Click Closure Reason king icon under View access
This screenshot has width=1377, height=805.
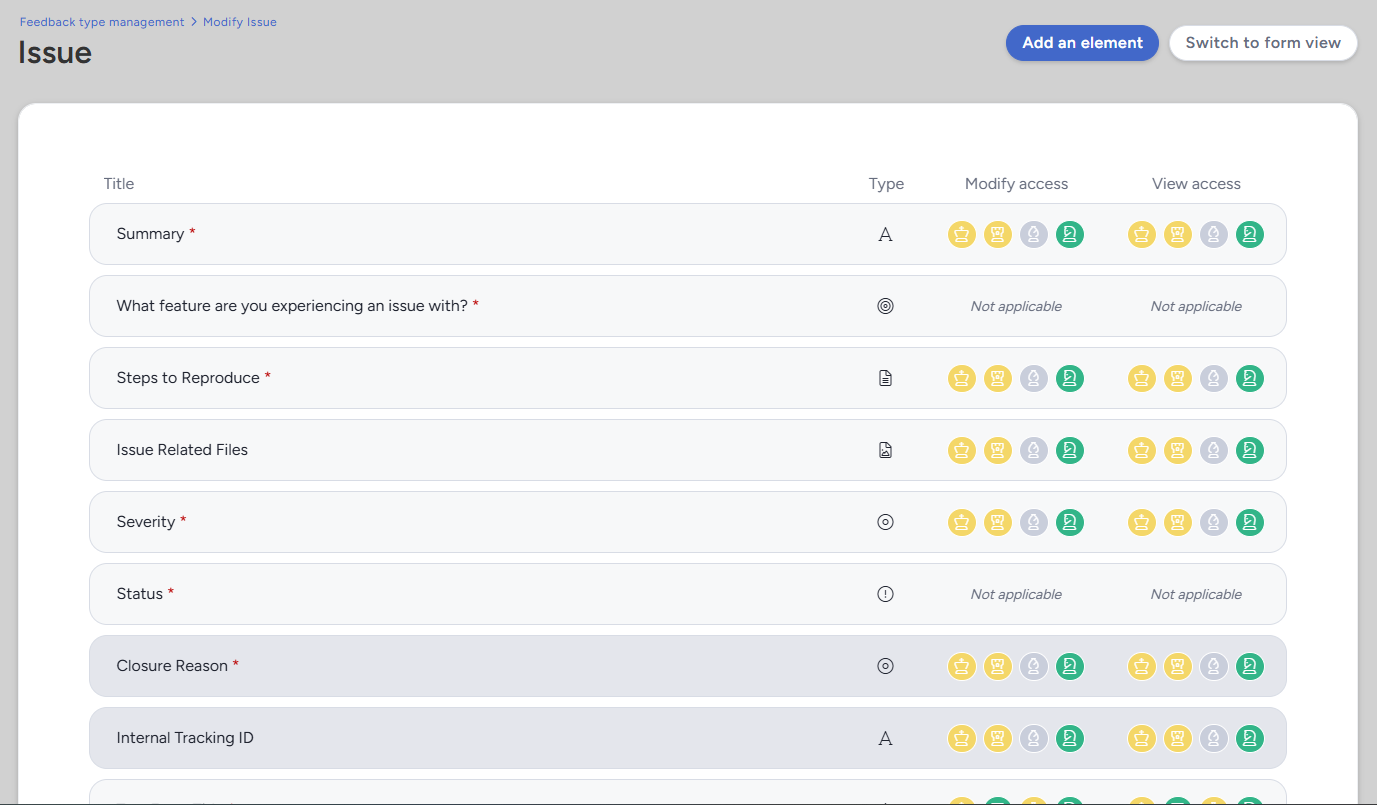click(1142, 666)
